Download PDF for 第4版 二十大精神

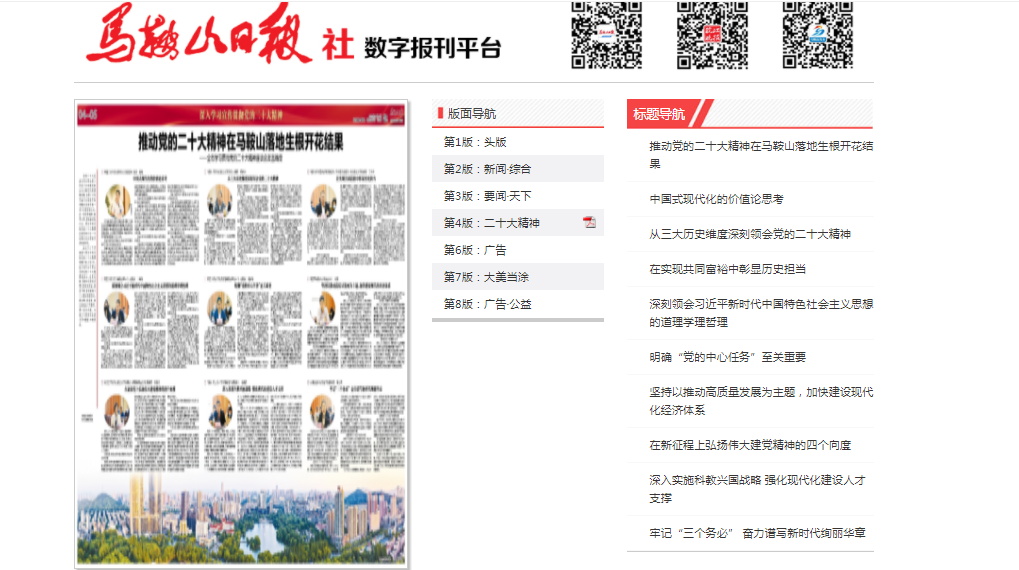tap(590, 223)
